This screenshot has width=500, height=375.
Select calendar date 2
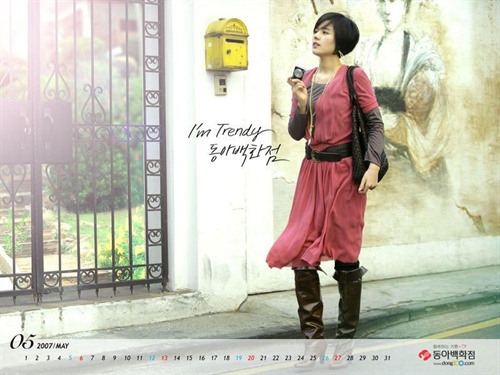coord(37,358)
